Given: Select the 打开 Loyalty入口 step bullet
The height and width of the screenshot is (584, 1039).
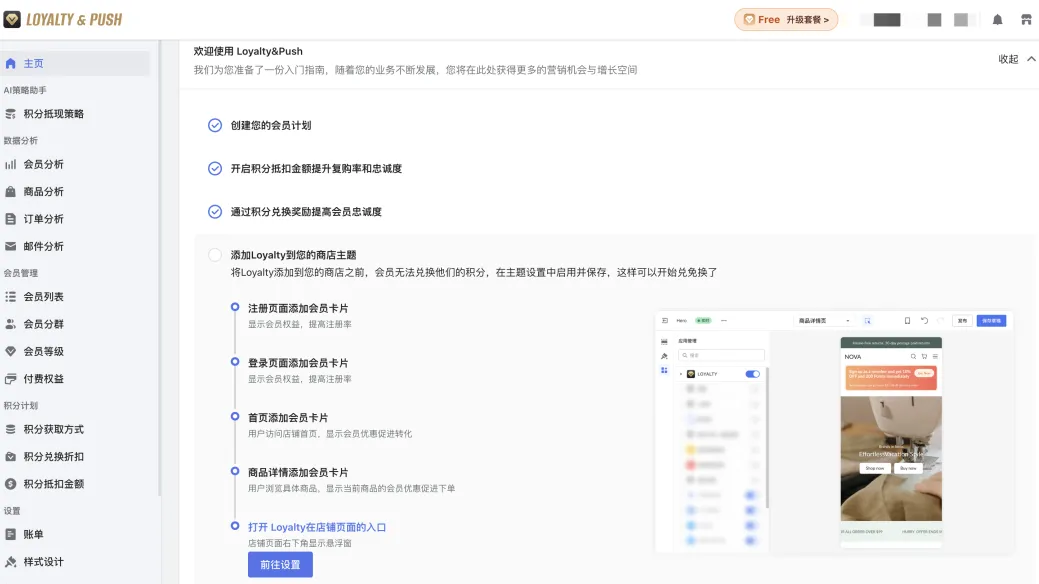Looking at the screenshot, I should click(235, 526).
